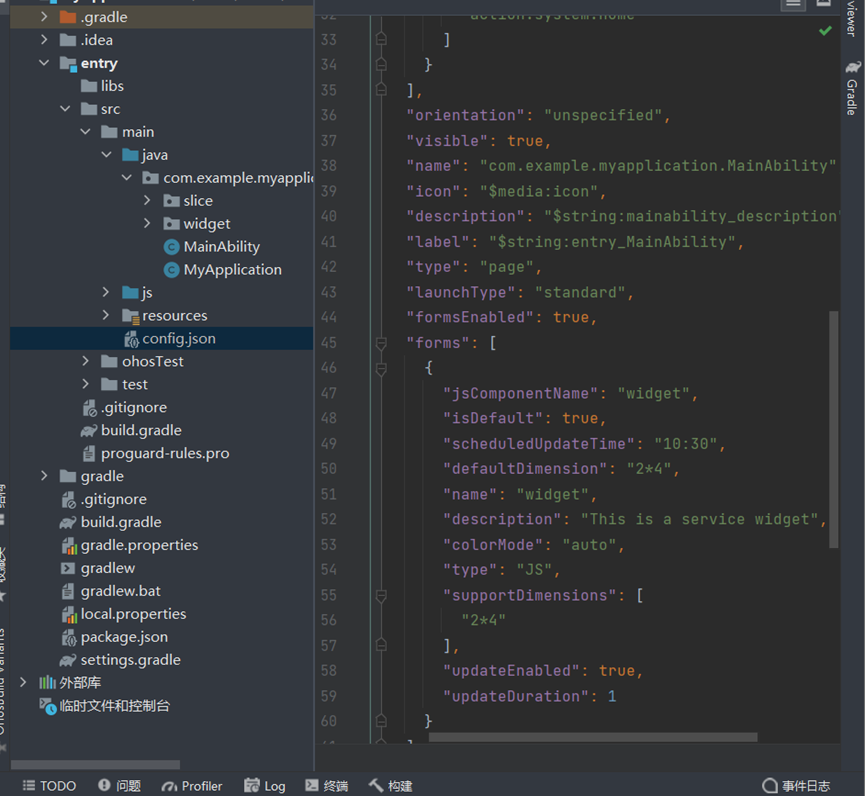865x796 pixels.
Task: Click the gradle.properties file icon
Action: click(69, 546)
